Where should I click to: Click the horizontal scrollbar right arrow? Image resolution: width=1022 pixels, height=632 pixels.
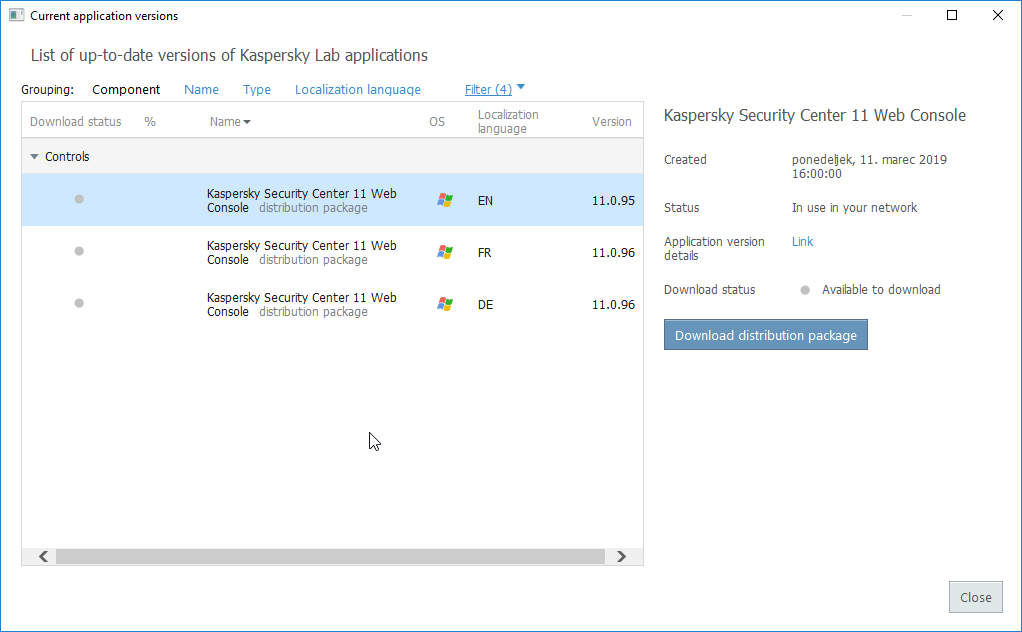621,556
